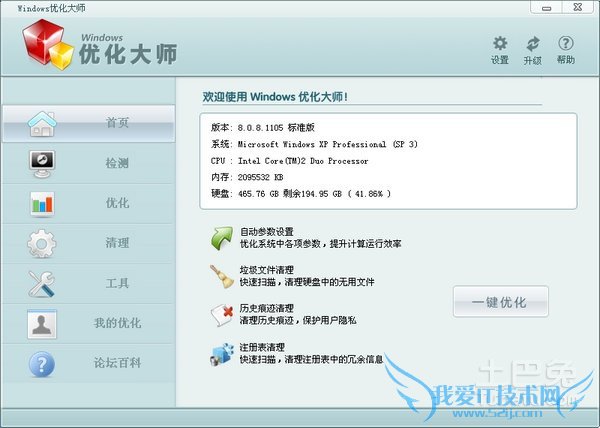This screenshot has height=428, width=600.
Task: Click the 设置 label in header
Action: [500, 60]
